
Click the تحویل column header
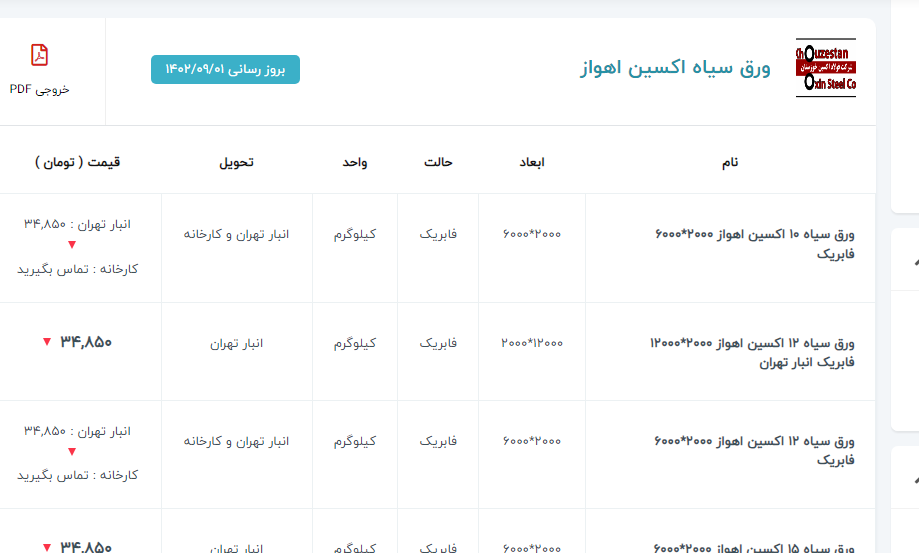[x=236, y=162]
